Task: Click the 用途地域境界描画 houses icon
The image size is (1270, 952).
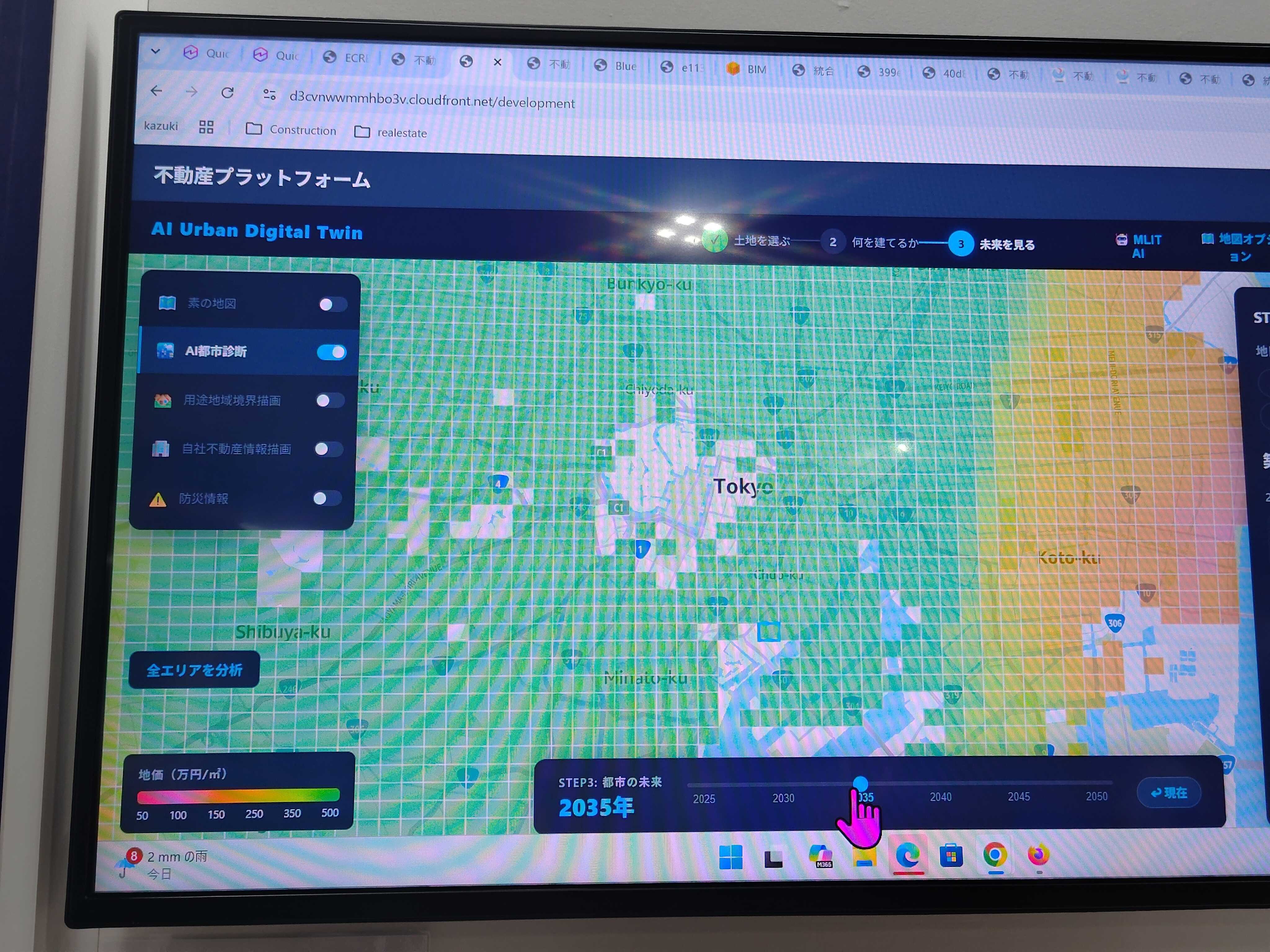Action: pyautogui.click(x=163, y=400)
